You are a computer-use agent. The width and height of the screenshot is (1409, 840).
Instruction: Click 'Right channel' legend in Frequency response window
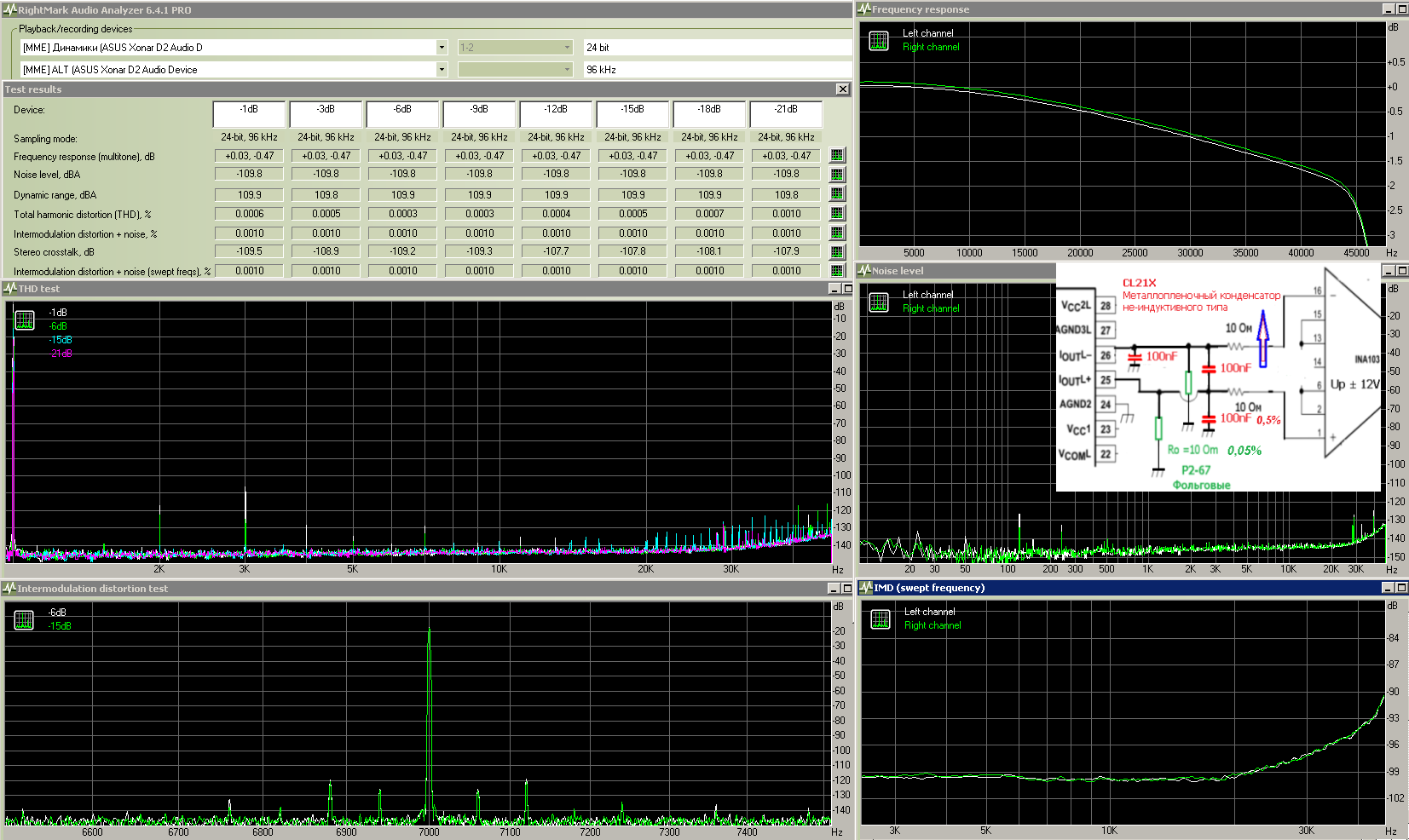[x=931, y=47]
